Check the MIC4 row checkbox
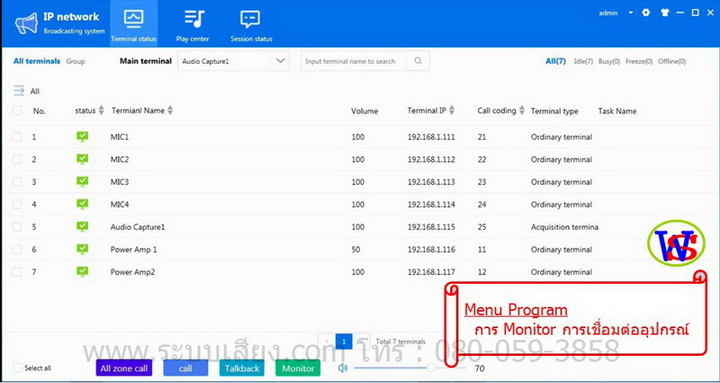 point(17,204)
